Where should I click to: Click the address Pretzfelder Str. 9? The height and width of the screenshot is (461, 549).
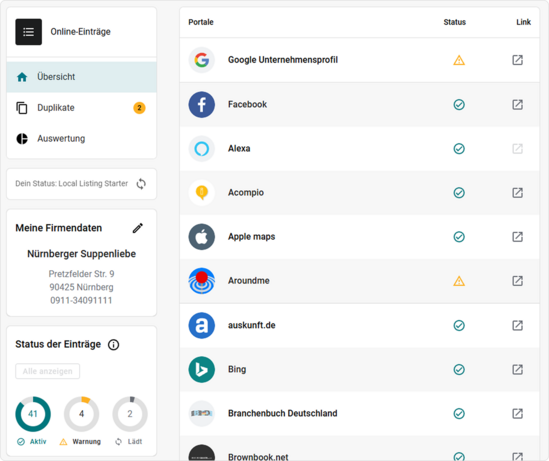[81, 274]
